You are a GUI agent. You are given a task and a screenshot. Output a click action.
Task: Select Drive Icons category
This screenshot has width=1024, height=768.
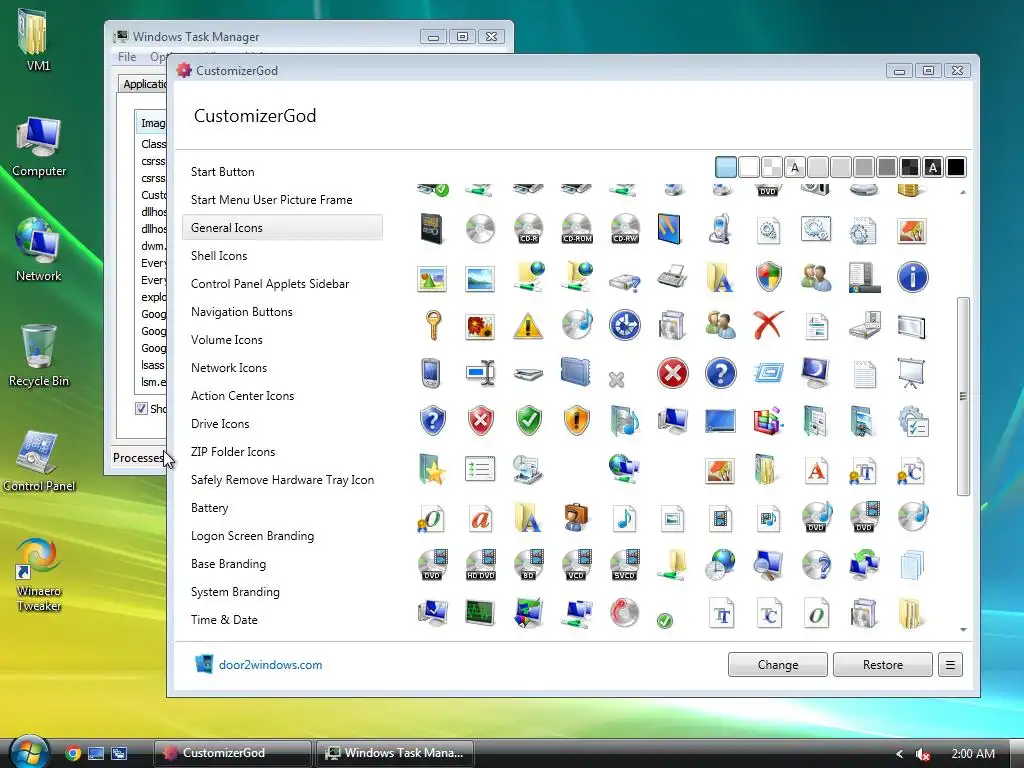click(220, 424)
